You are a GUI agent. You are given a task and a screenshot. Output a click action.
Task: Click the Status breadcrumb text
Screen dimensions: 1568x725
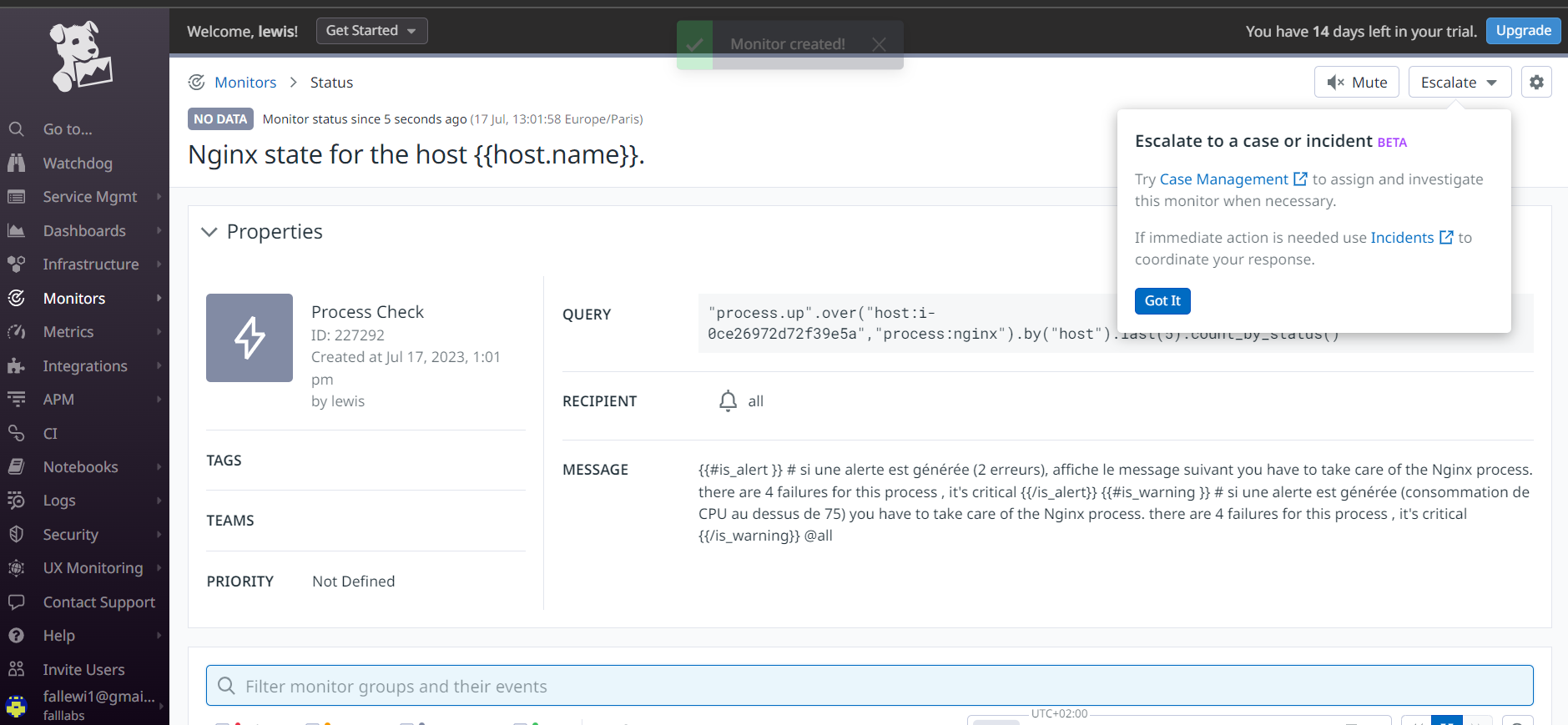click(331, 82)
